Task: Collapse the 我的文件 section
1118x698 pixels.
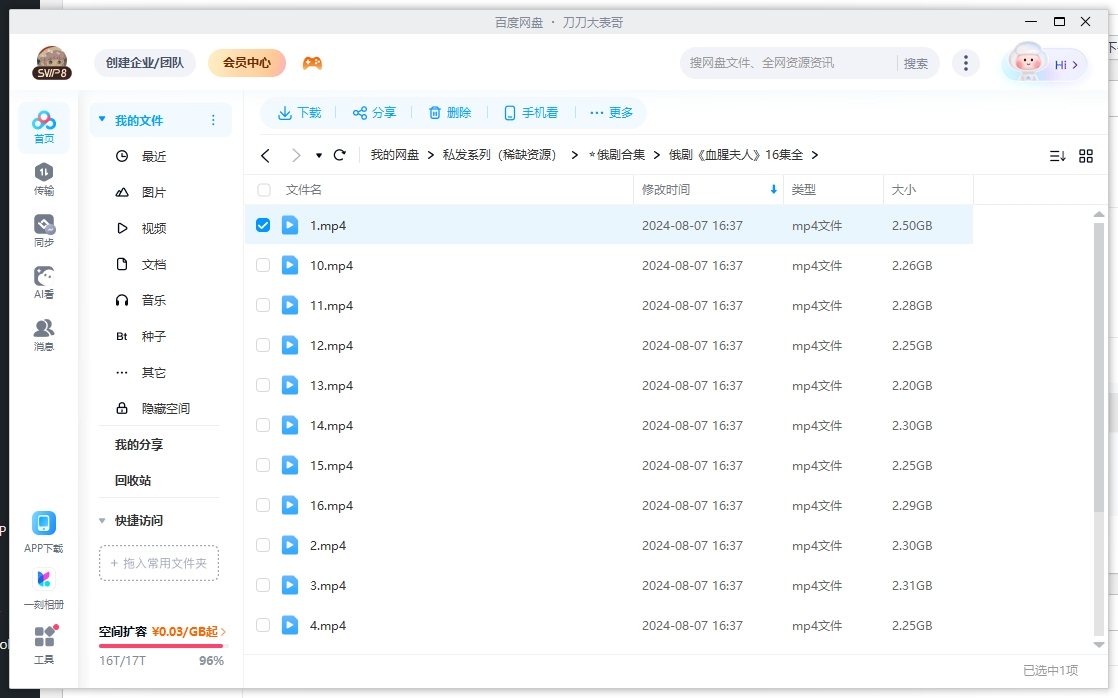Action: pos(101,118)
